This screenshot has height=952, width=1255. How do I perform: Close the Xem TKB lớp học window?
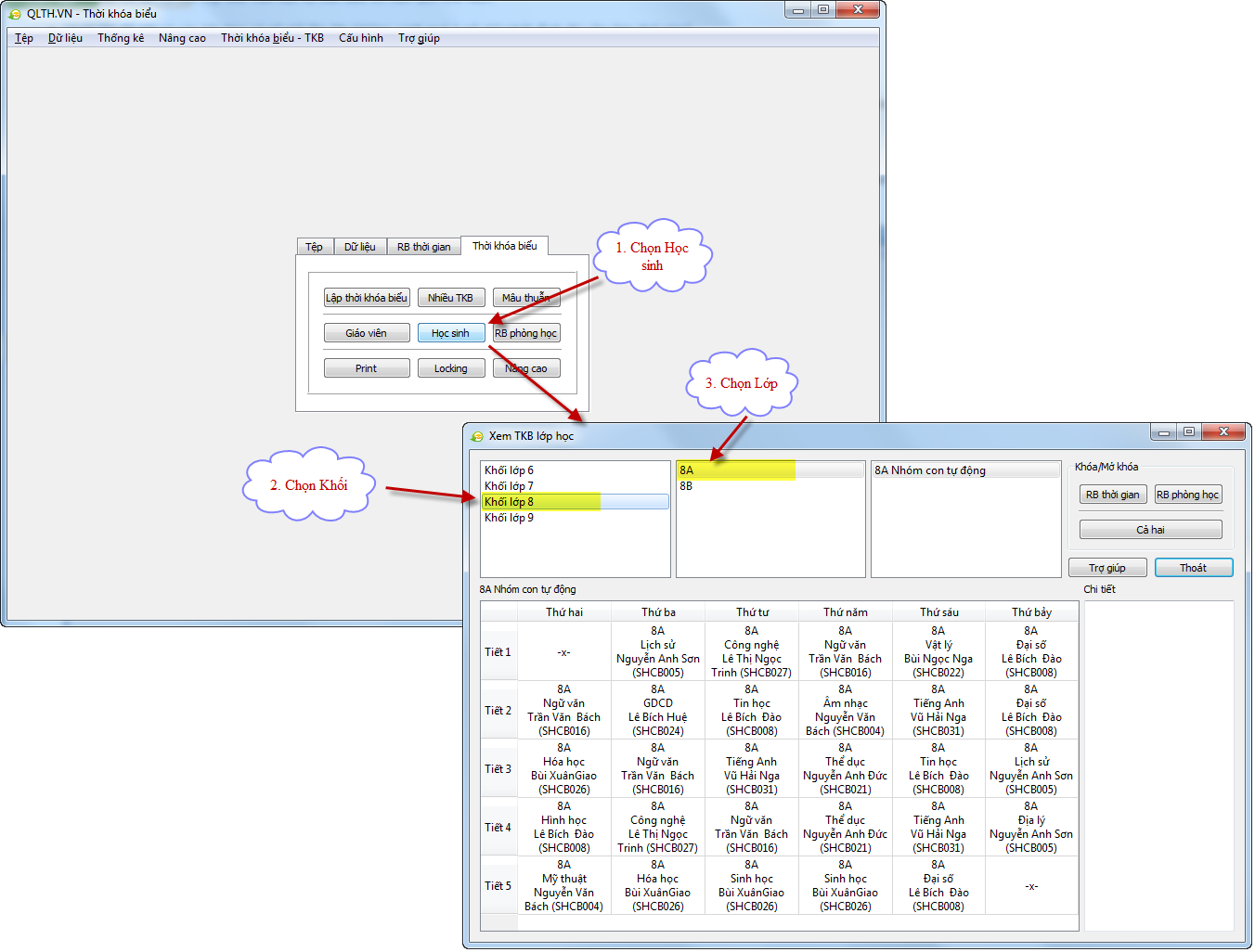[1224, 432]
